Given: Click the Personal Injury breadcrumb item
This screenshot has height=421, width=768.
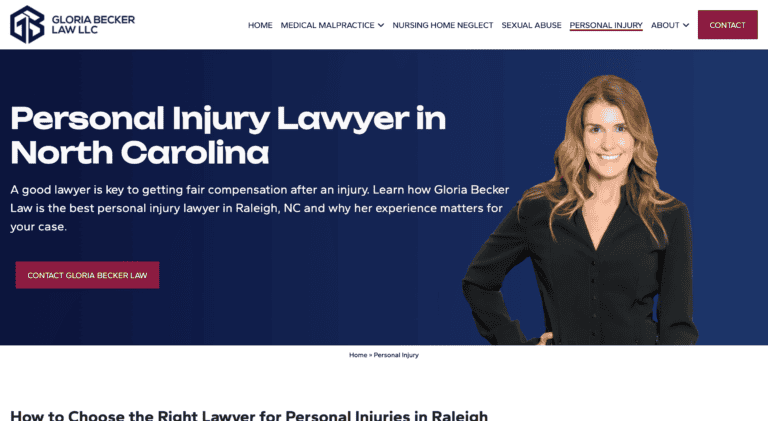Looking at the screenshot, I should (x=396, y=355).
